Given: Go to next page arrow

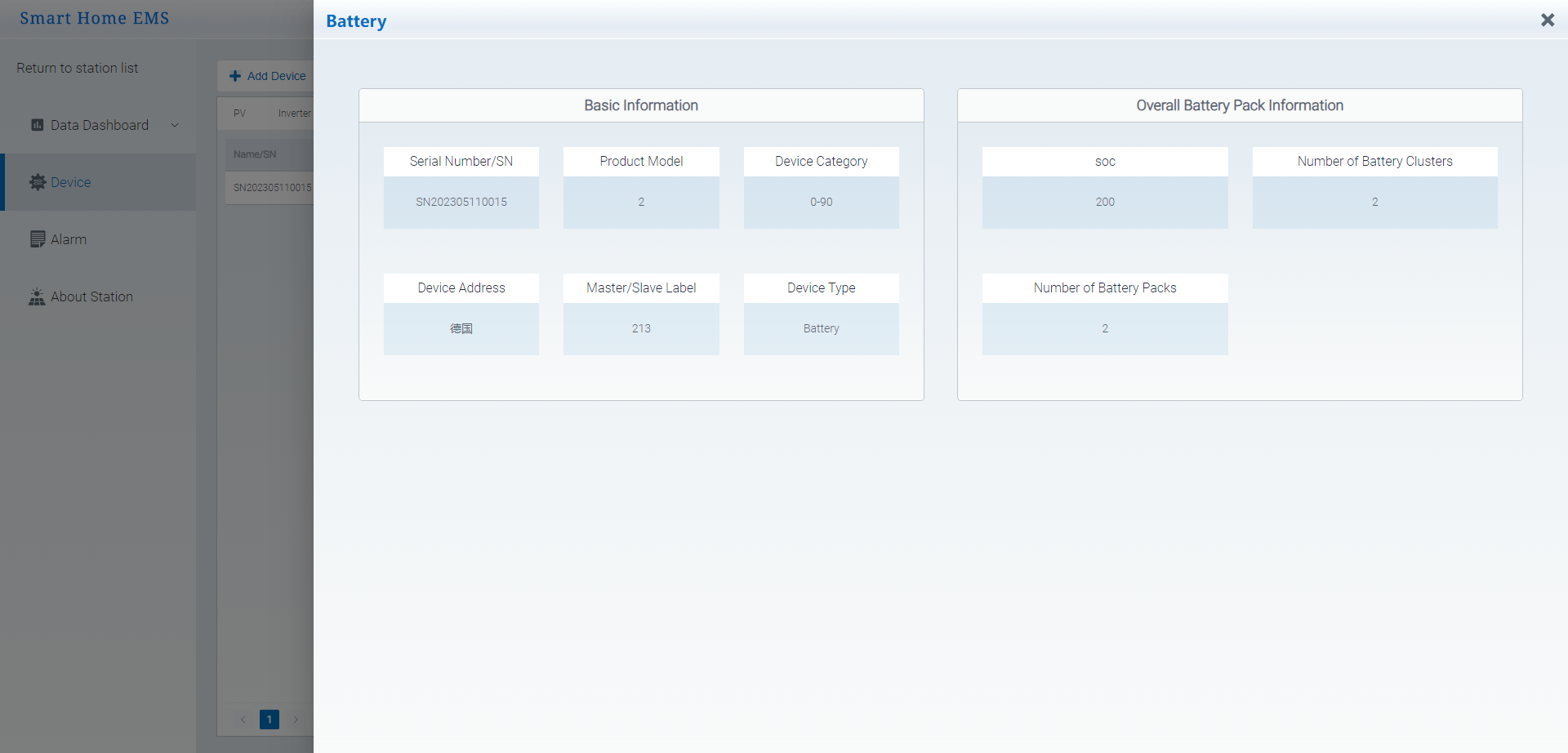Looking at the screenshot, I should coord(296,720).
